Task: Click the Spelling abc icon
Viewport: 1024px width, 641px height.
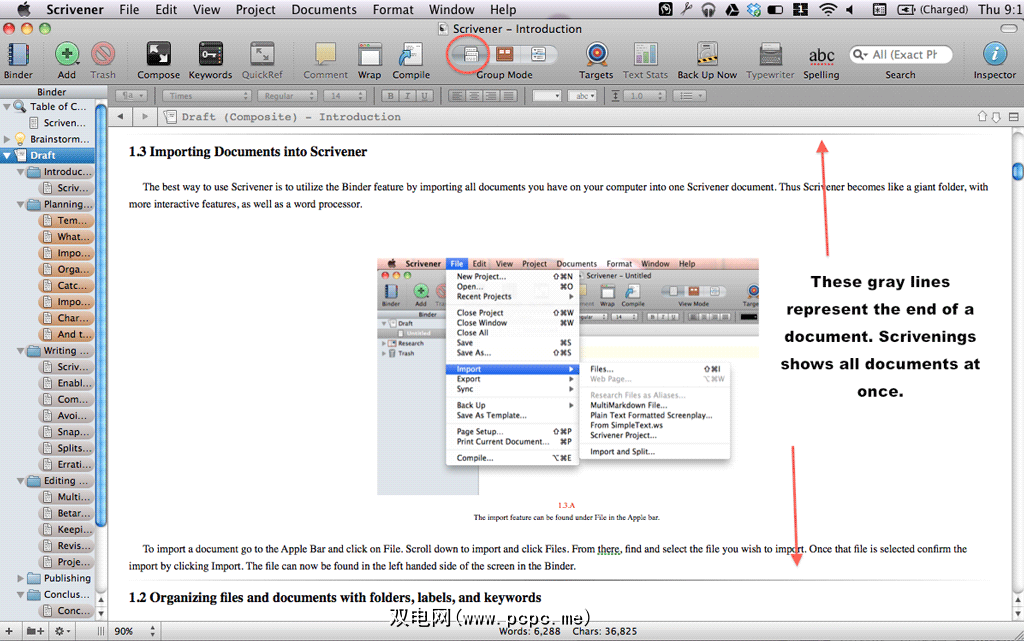Action: (x=821, y=56)
